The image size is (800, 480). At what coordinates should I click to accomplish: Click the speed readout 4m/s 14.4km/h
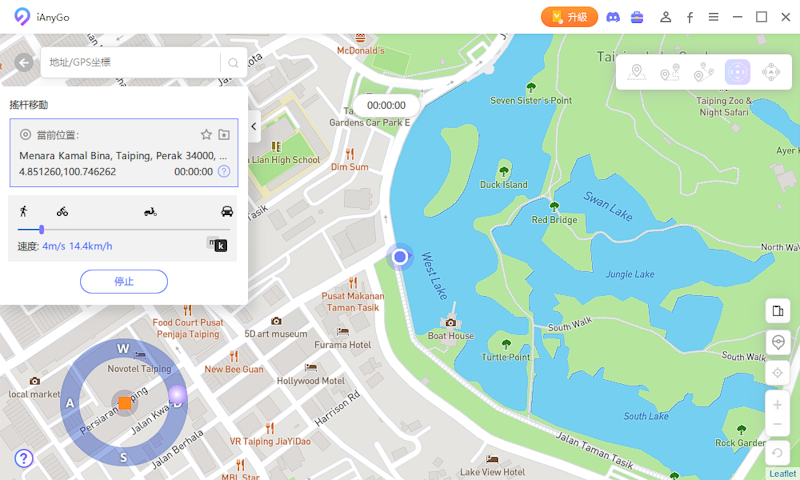(77, 246)
